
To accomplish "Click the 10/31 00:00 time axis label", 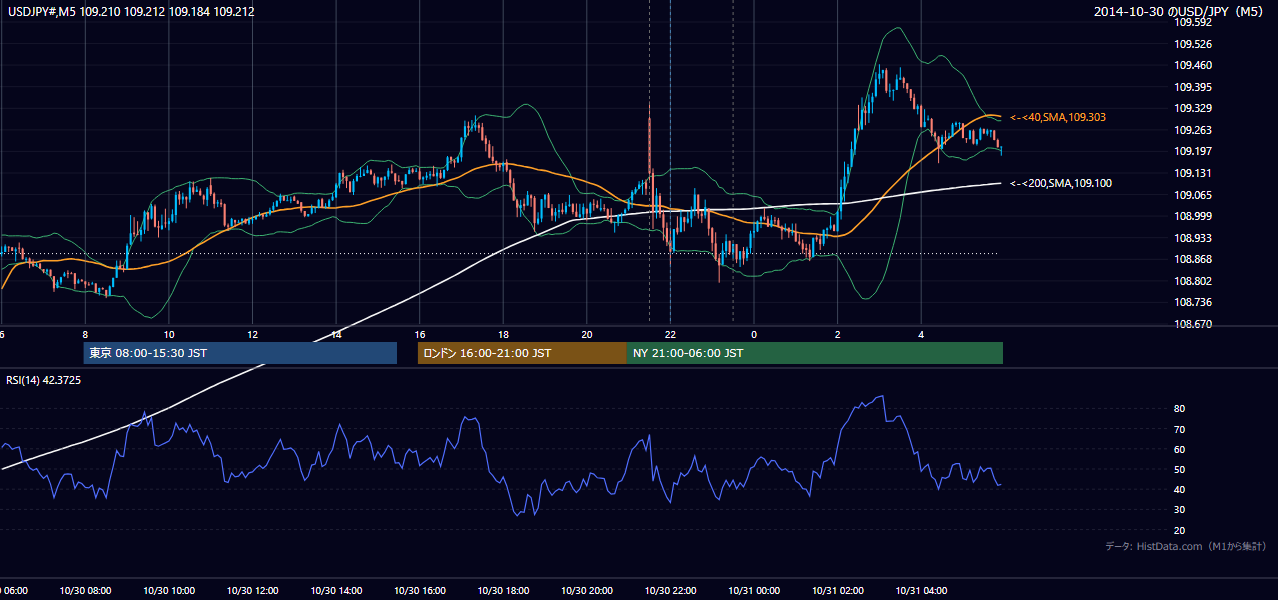I will [x=754, y=591].
